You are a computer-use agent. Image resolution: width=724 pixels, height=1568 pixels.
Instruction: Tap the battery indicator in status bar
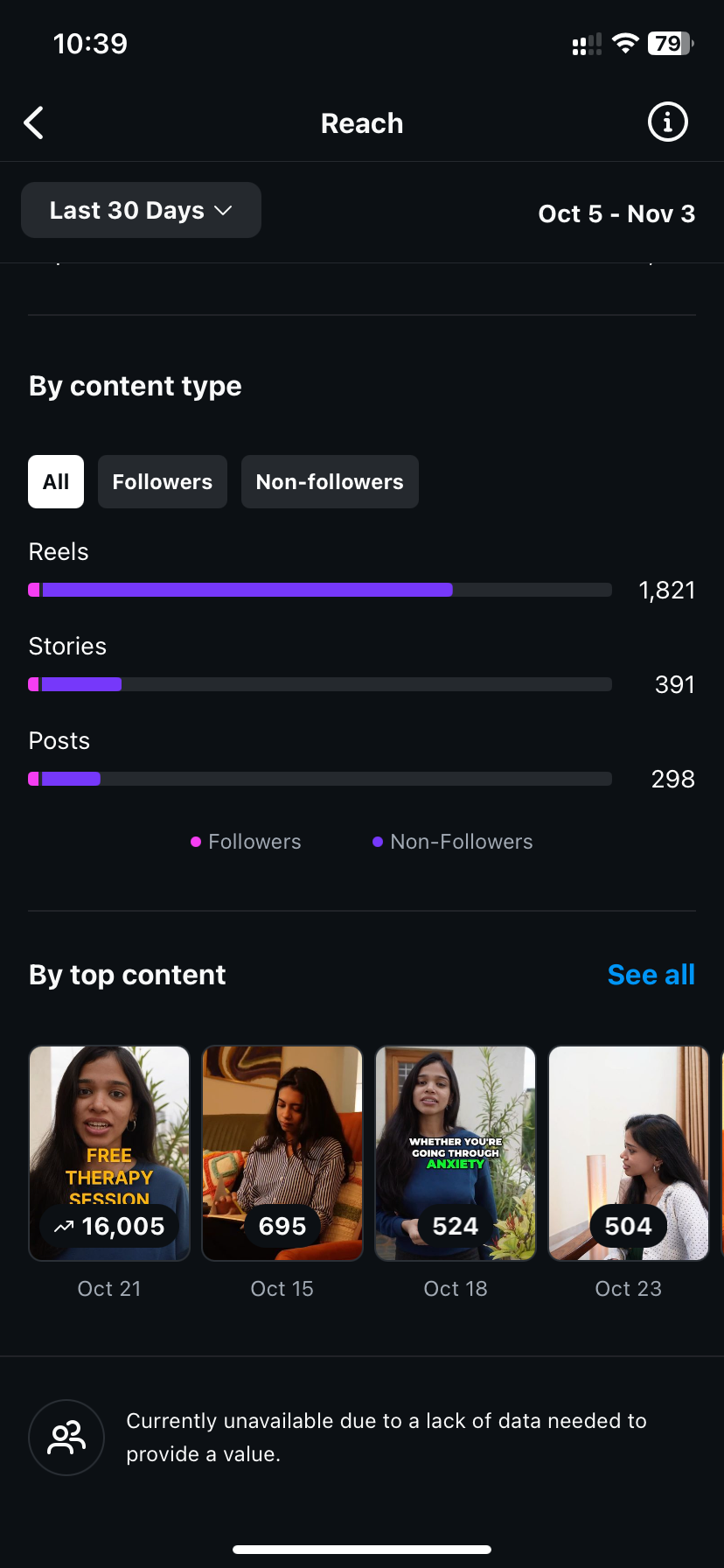click(x=671, y=44)
